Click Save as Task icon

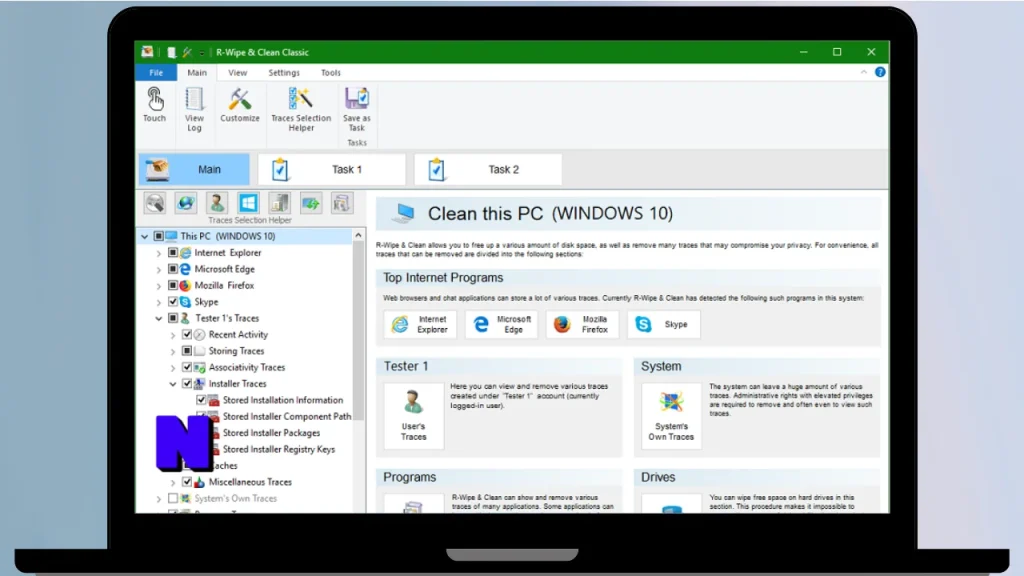click(357, 110)
